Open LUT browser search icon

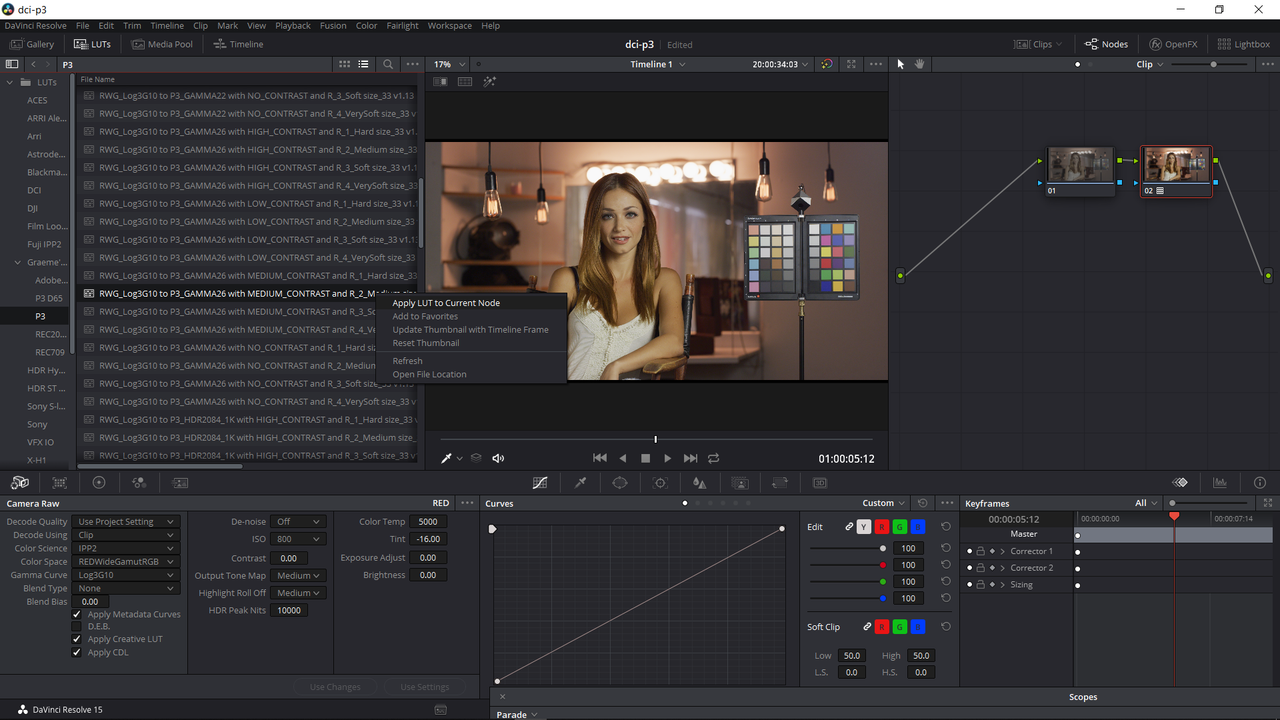point(388,64)
